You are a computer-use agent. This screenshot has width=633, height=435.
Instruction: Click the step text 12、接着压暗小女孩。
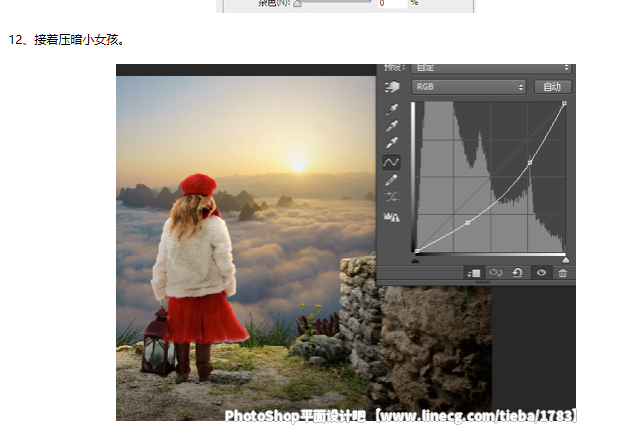[x=67, y=40]
